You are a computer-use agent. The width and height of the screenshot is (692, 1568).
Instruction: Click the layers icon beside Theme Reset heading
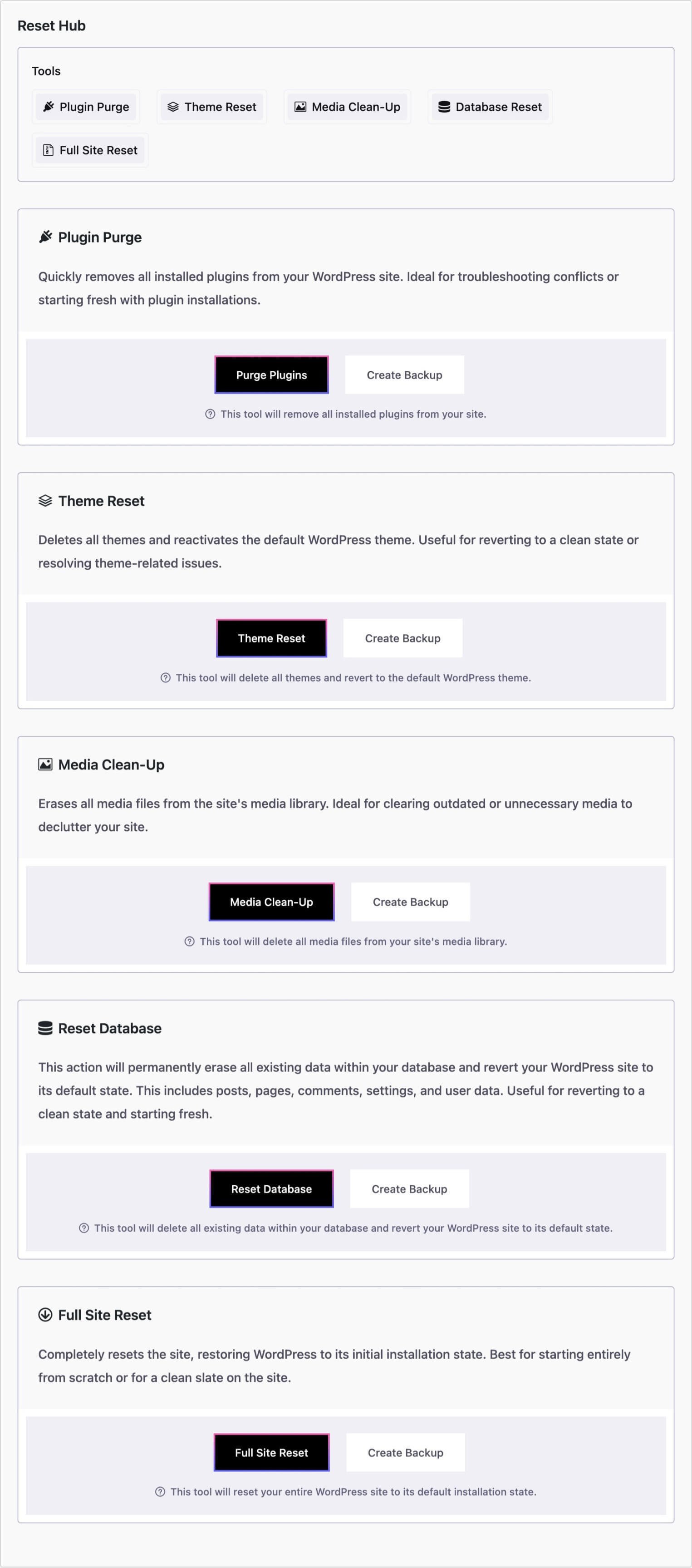46,500
